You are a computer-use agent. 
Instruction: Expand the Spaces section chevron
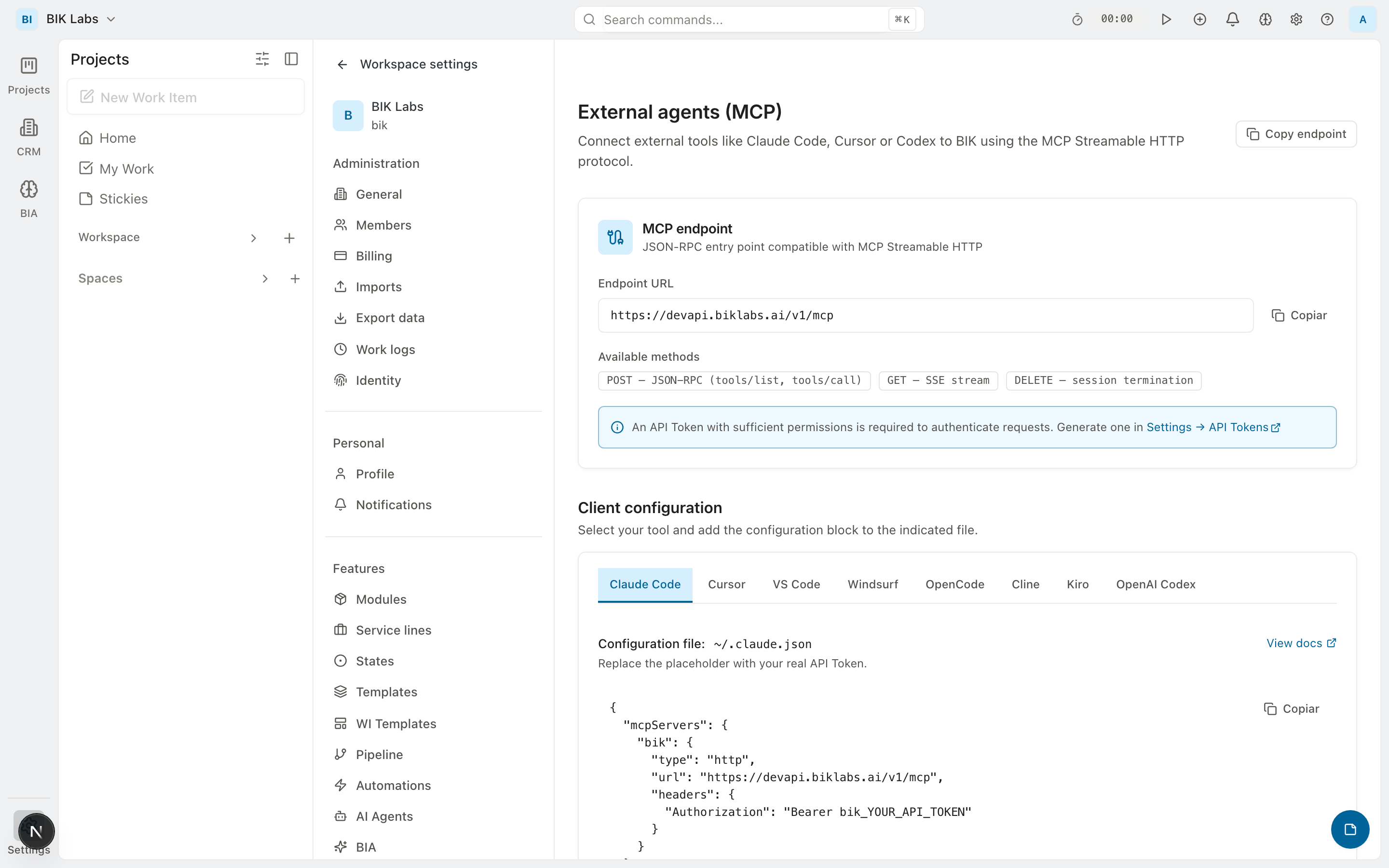[x=265, y=279]
